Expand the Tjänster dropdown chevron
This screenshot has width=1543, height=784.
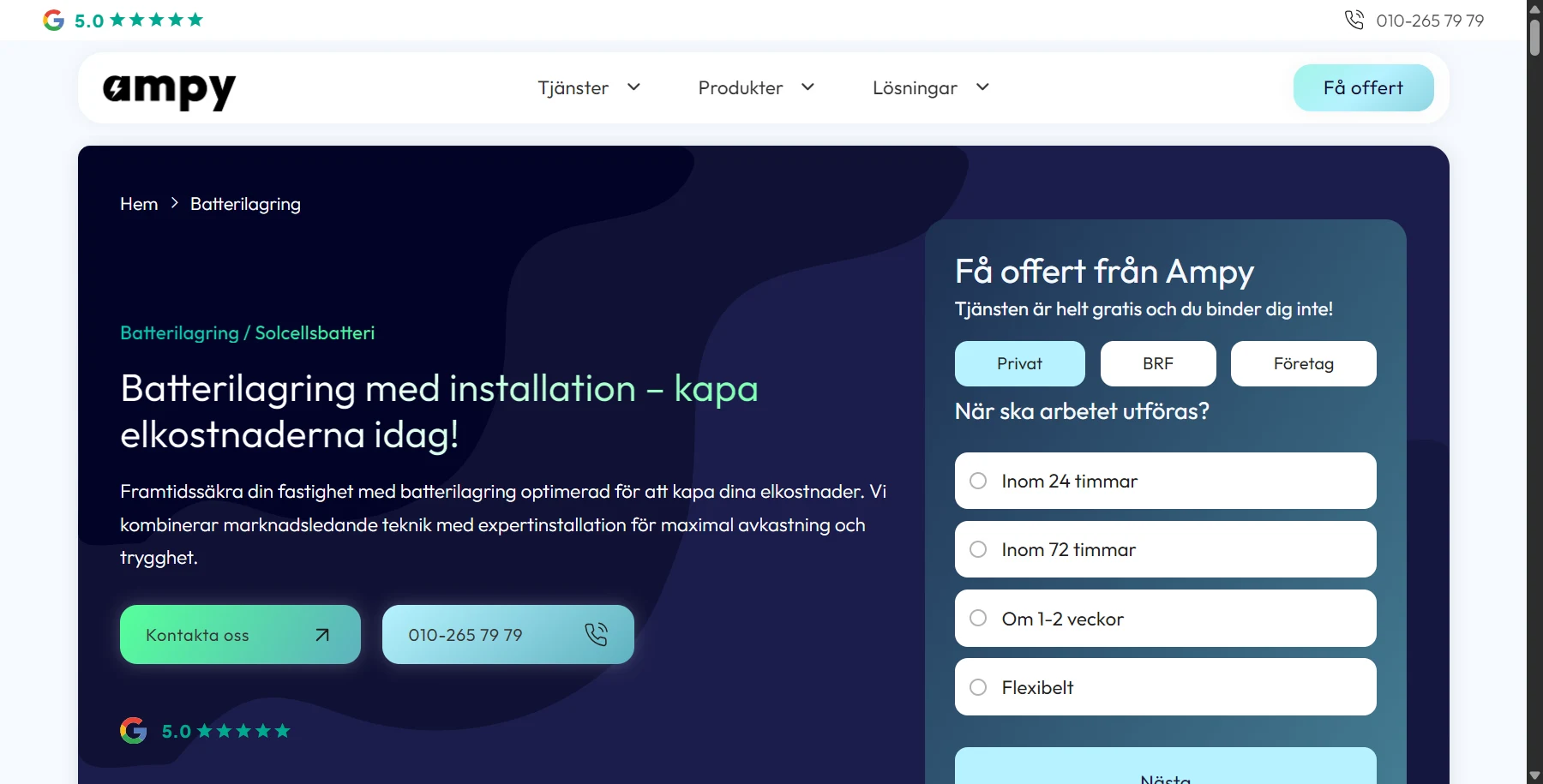[633, 87]
